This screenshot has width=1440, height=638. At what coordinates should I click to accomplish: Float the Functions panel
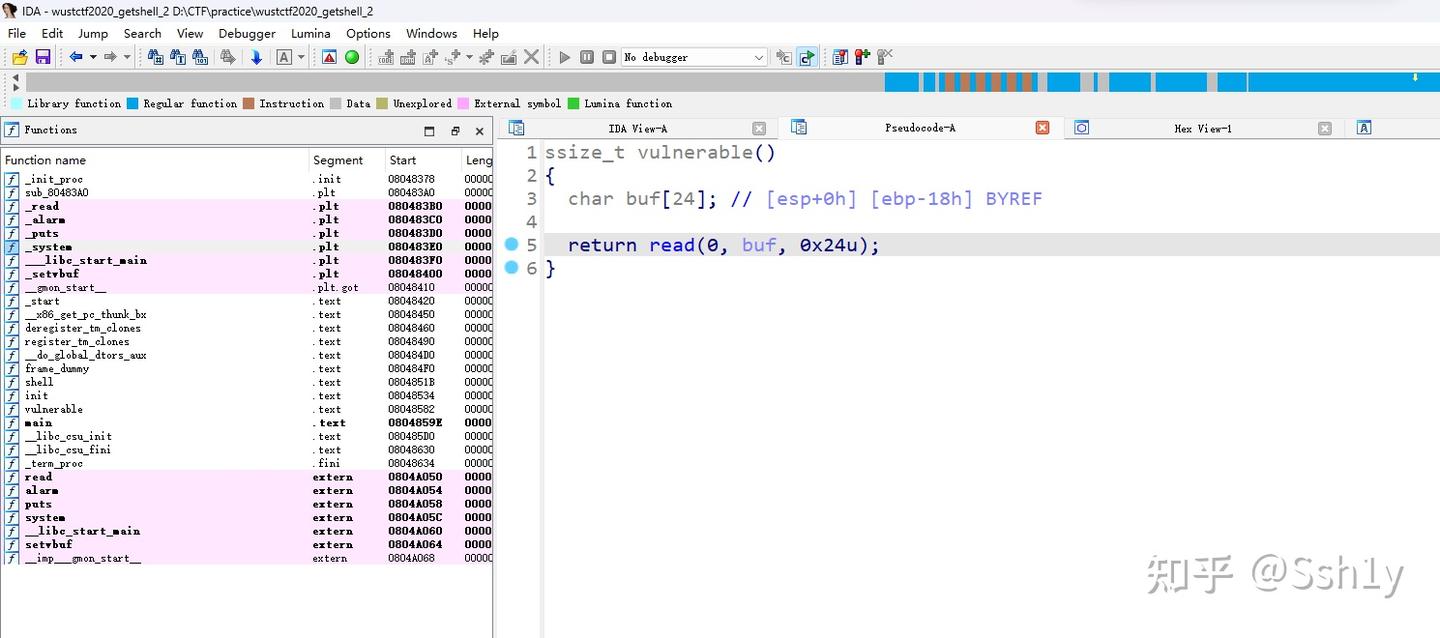point(454,131)
